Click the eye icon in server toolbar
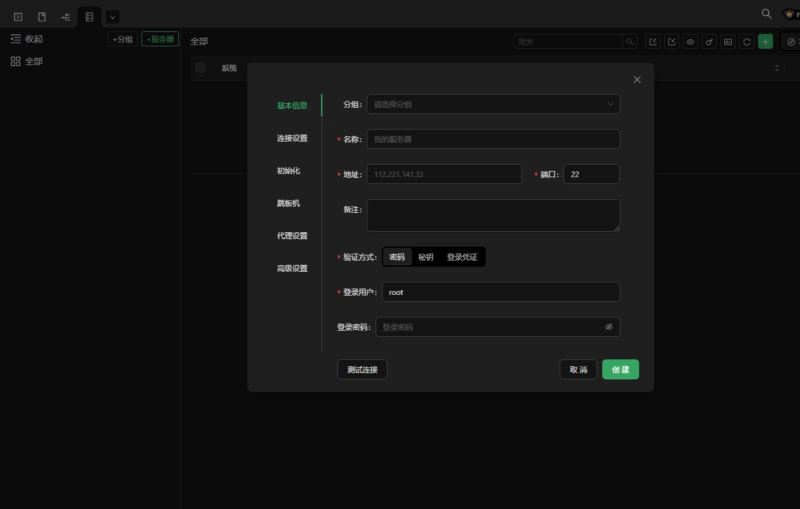 click(690, 42)
